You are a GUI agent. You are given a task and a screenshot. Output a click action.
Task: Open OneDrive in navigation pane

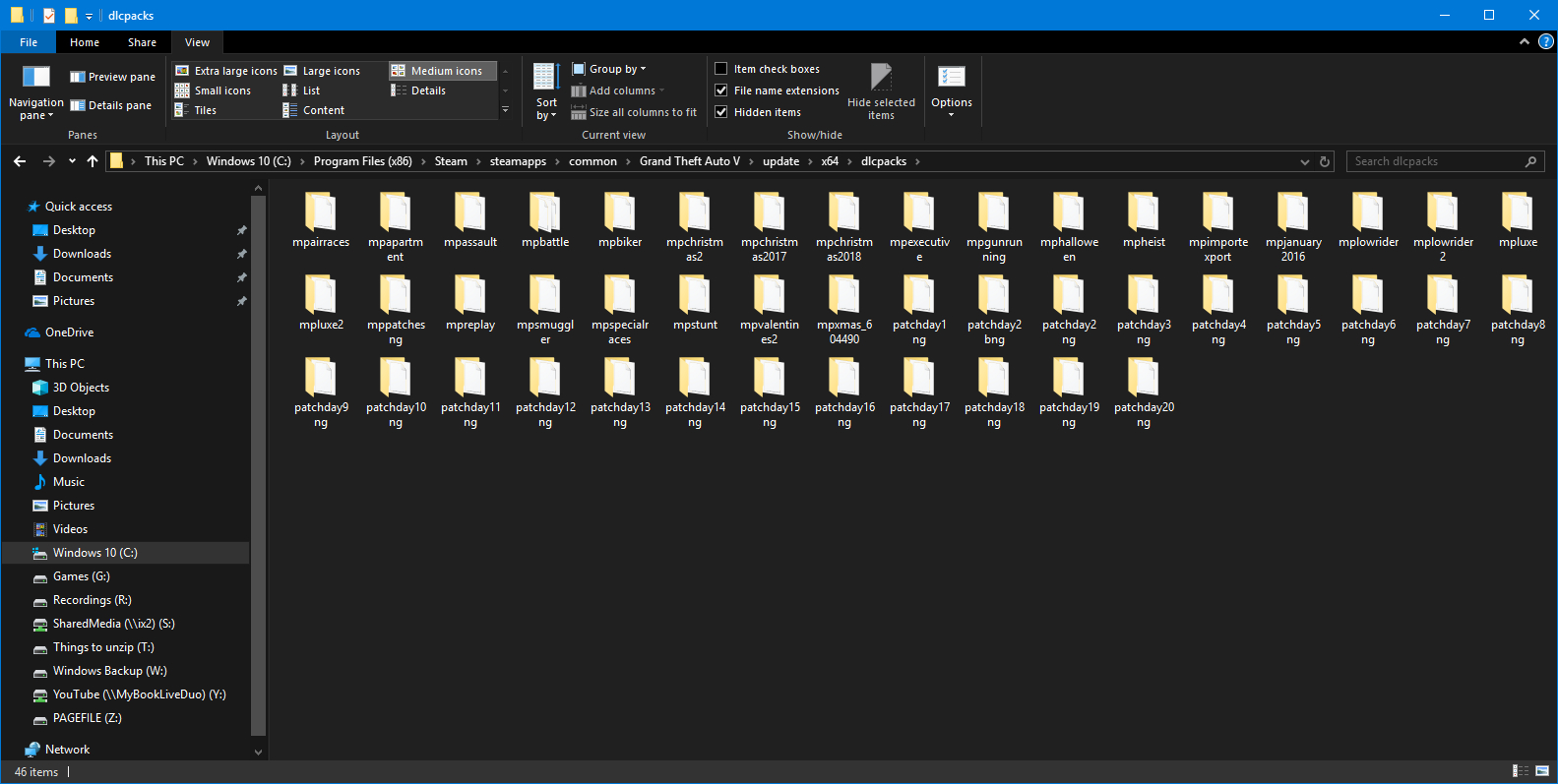pos(70,332)
